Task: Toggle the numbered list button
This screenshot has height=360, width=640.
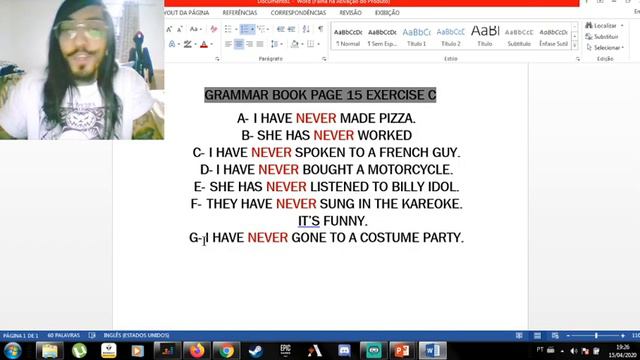Action: click(244, 29)
